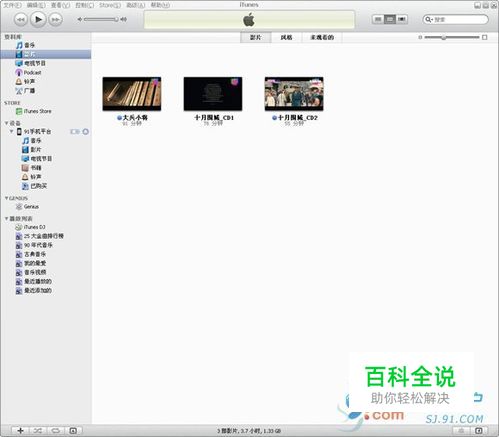Switch to Cover Flow view button

[402, 19]
